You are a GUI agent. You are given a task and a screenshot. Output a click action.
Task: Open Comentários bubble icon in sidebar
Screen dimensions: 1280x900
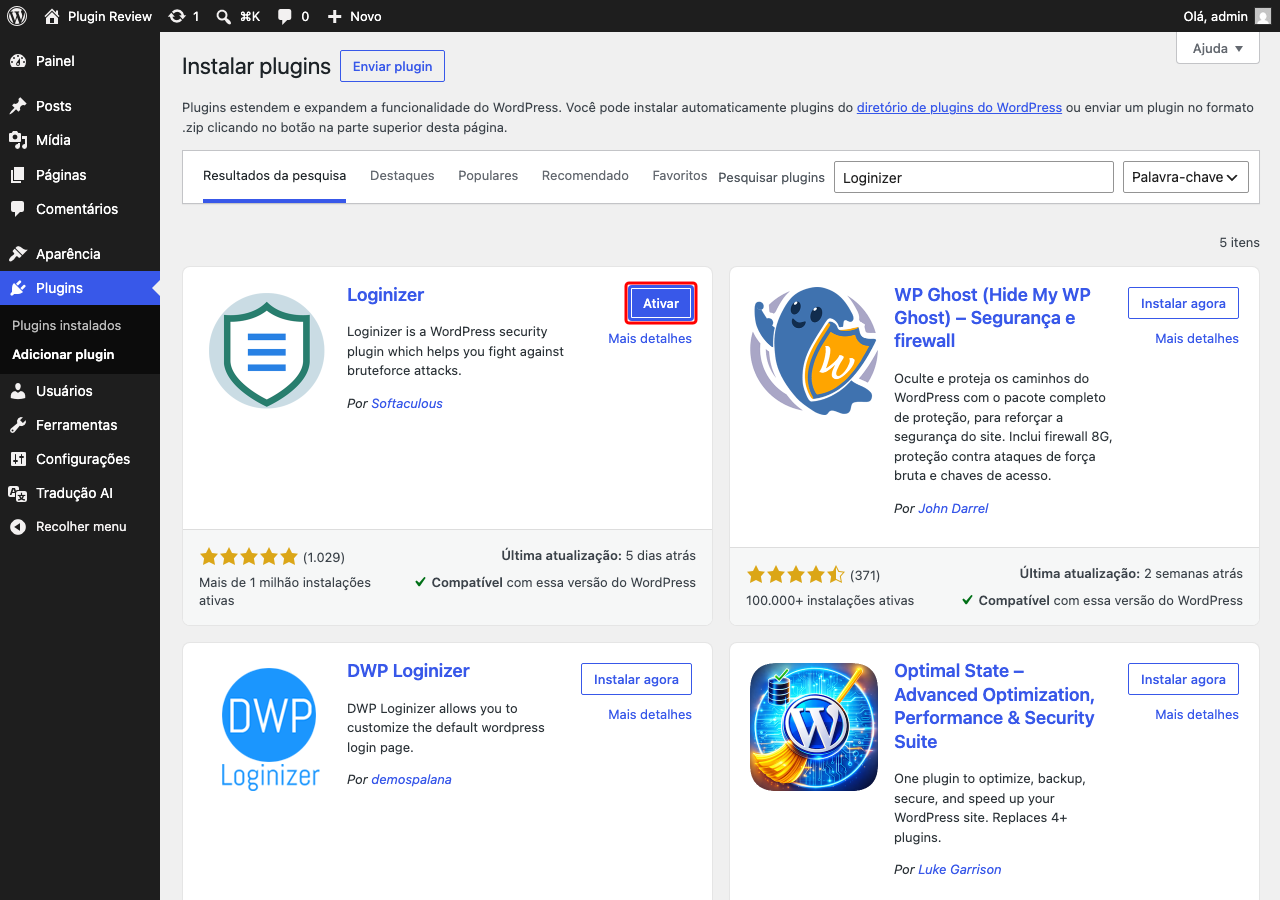tap(18, 209)
